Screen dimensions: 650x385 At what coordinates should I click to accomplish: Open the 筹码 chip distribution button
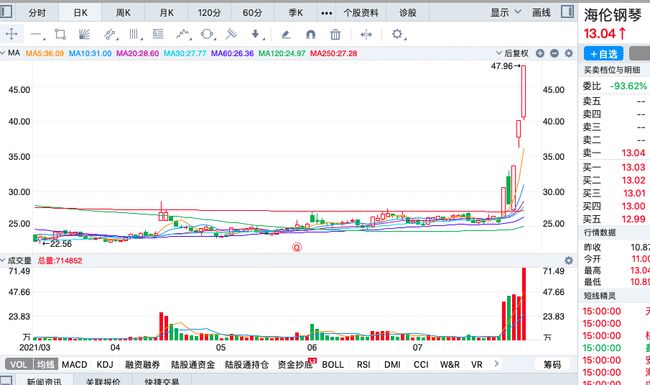(x=552, y=365)
